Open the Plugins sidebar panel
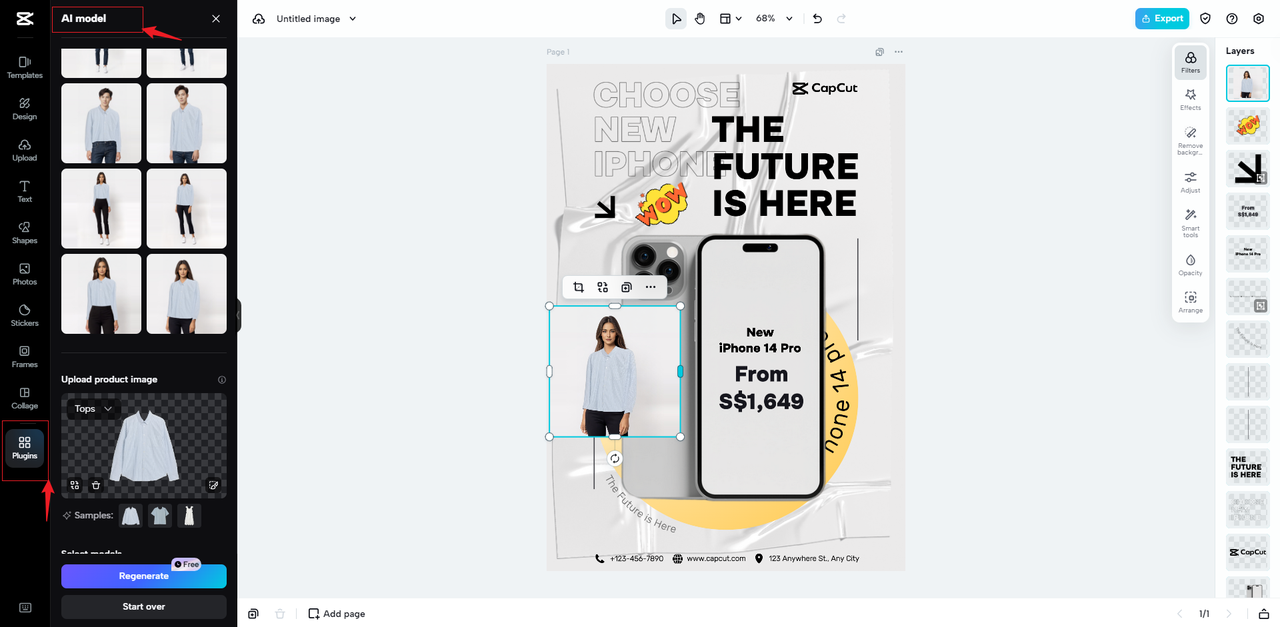Screen dimensions: 1280x627 tap(24, 448)
